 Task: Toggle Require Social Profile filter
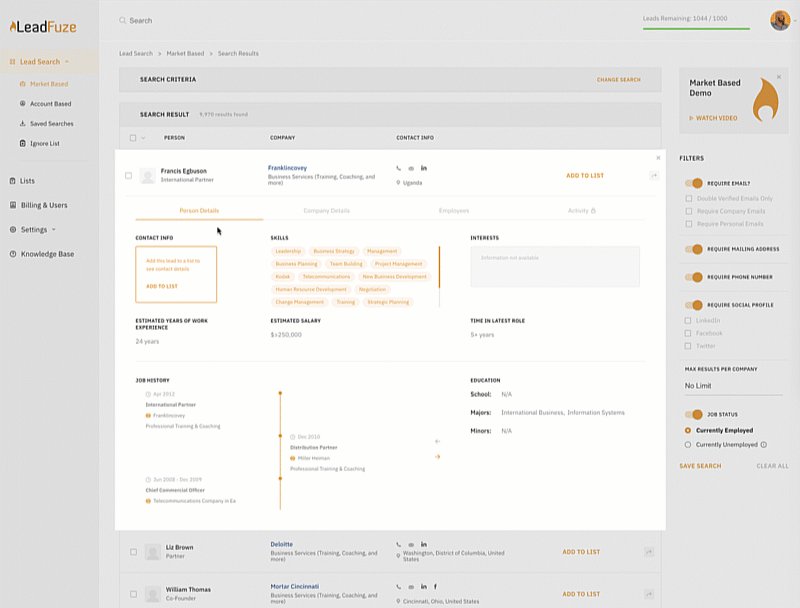coord(694,305)
